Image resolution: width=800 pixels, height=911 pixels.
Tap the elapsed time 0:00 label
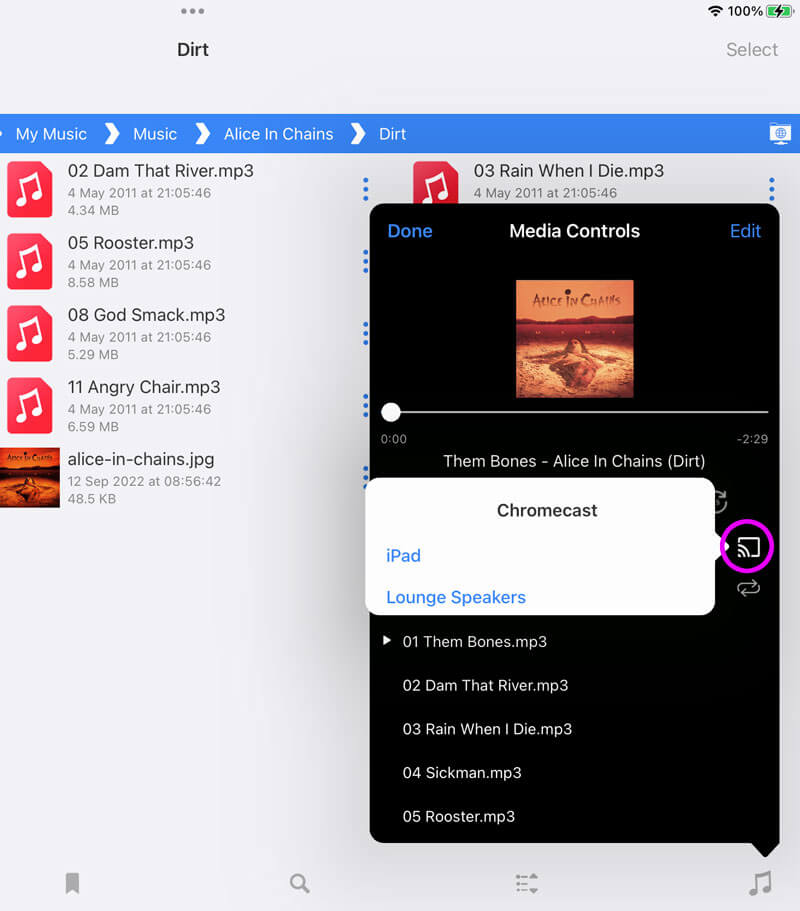394,439
